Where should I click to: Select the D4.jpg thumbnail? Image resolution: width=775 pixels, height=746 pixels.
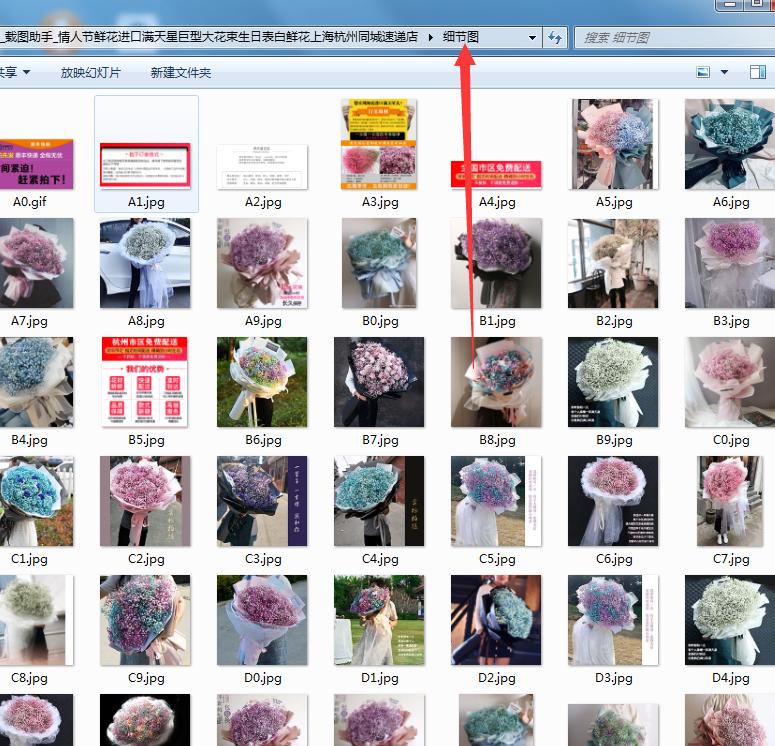click(x=730, y=620)
